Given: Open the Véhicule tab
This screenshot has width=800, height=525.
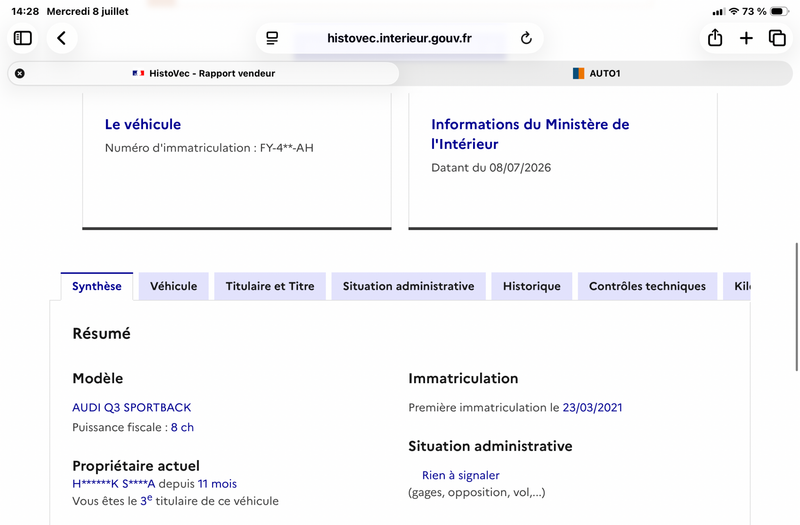Looking at the screenshot, I should pos(173,286).
